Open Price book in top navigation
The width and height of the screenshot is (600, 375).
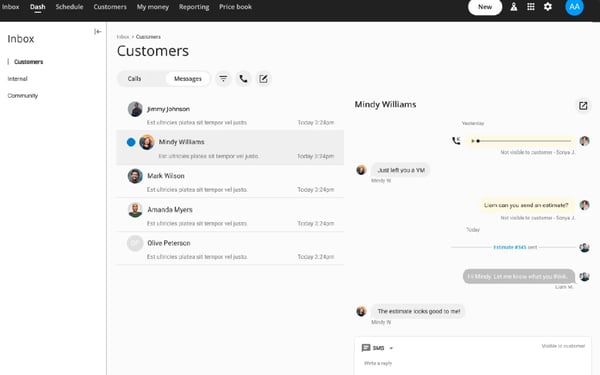(235, 7)
